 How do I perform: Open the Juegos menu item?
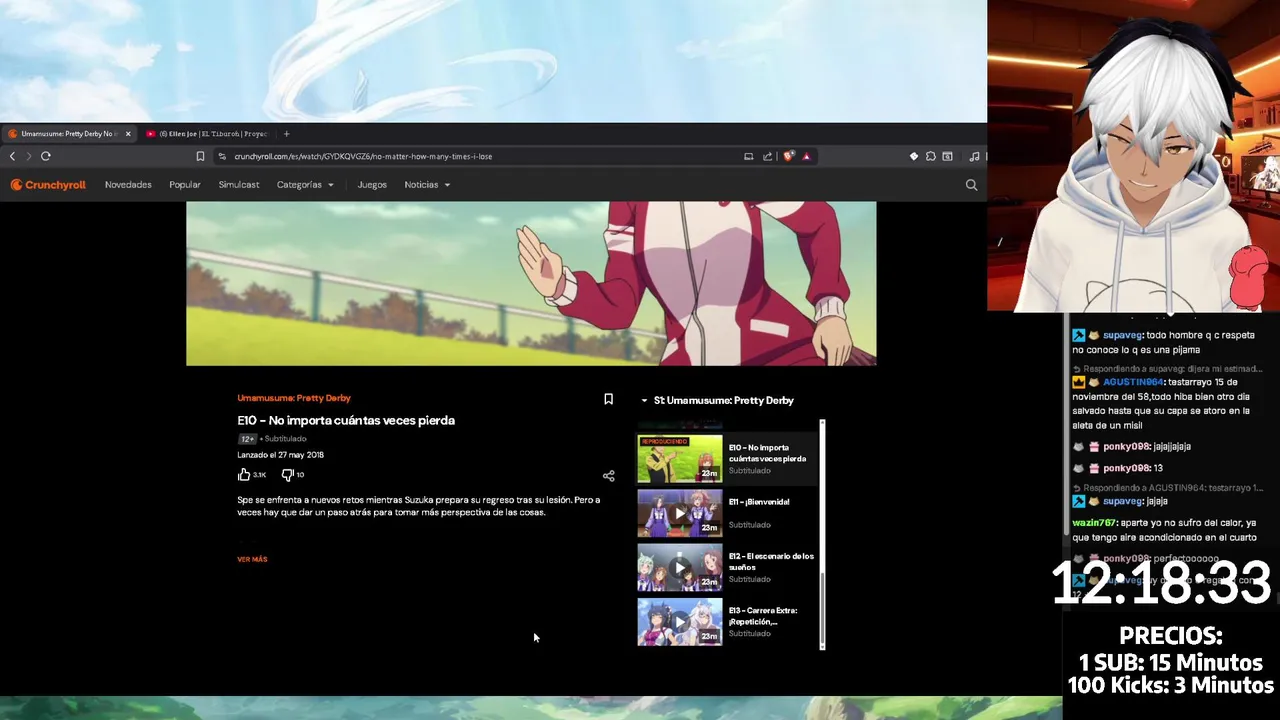pos(372,185)
